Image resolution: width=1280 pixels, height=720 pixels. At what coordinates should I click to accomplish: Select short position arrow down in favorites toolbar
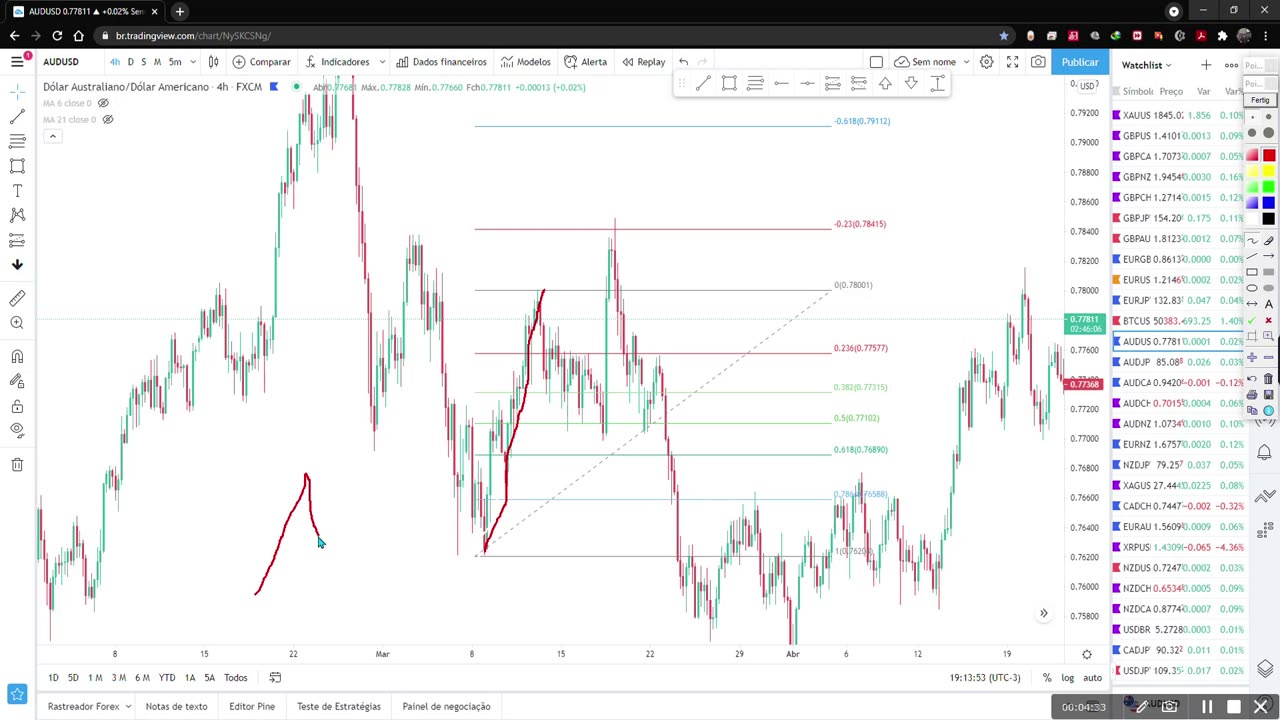click(911, 84)
